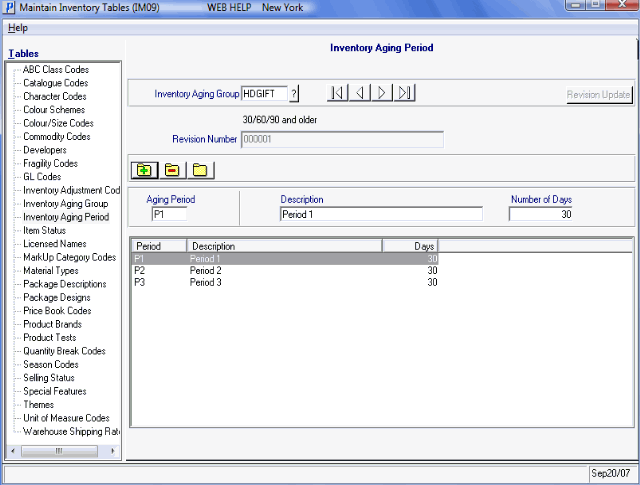The height and width of the screenshot is (485, 640).
Task: Select the Selling Status table
Action: 49,378
